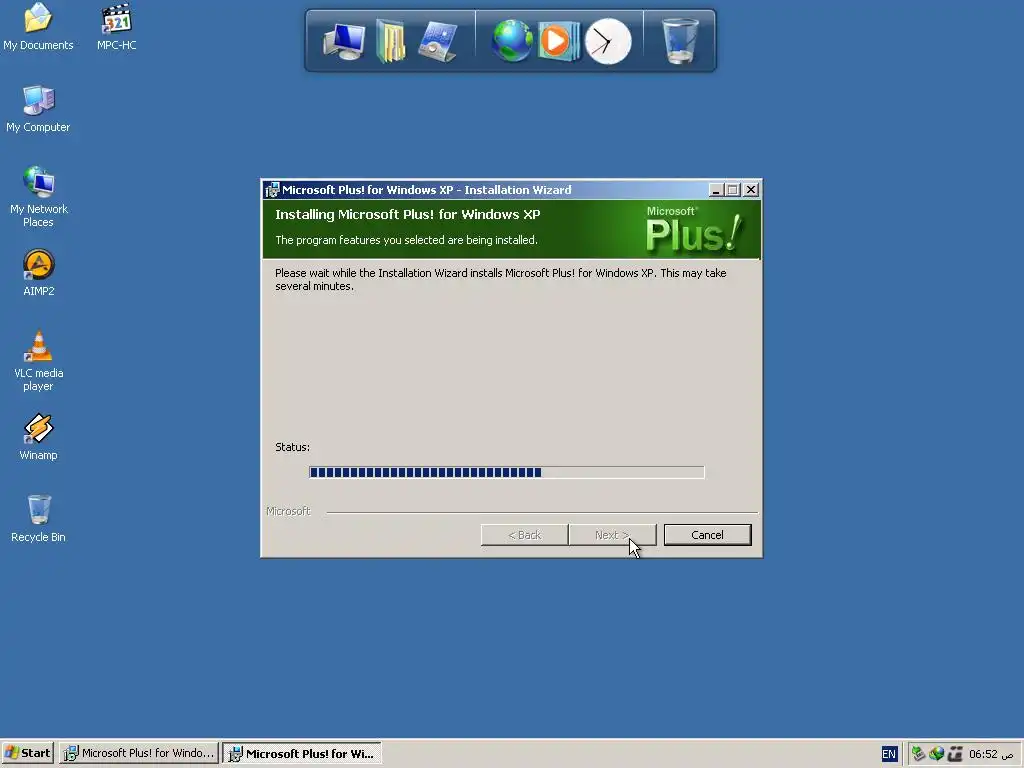
Task: Click the wizard title bar text
Action: [426, 190]
